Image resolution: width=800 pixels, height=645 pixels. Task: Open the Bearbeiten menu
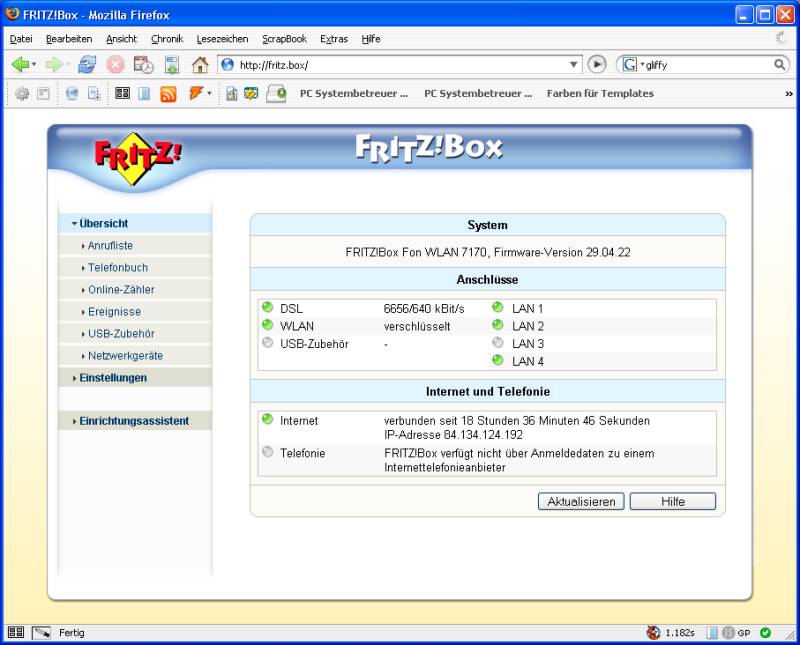[69, 39]
